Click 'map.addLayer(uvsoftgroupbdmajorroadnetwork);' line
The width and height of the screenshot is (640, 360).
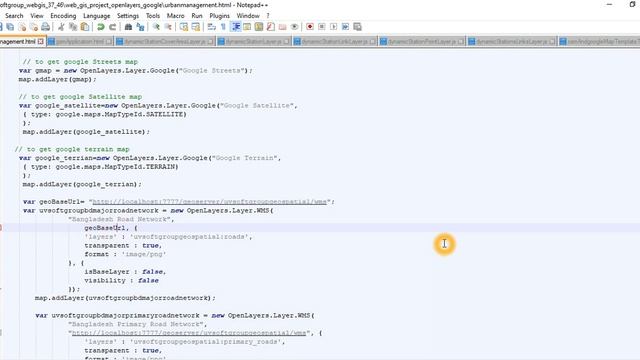coord(125,298)
